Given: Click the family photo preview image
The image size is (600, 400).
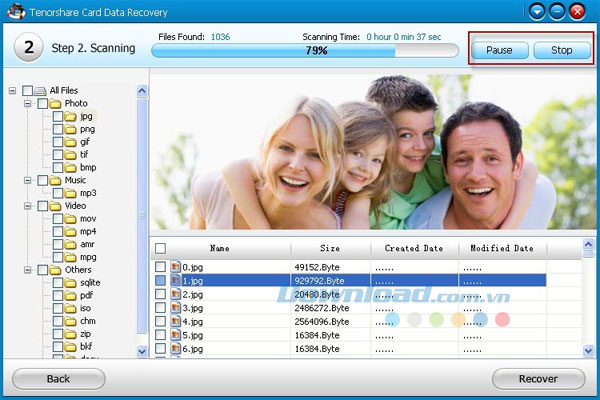Looking at the screenshot, I should (x=364, y=153).
